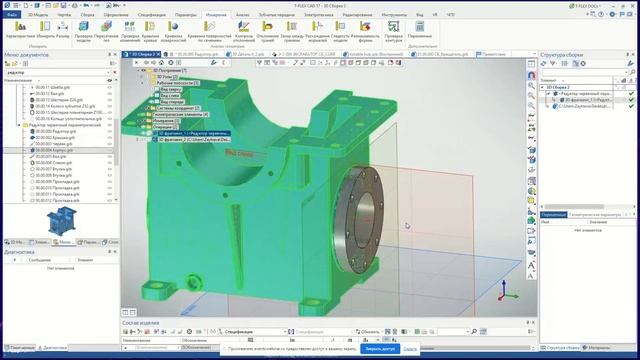Click the large text A icon in right view toolbar
This screenshot has width=640, height=360.
tap(531, 266)
